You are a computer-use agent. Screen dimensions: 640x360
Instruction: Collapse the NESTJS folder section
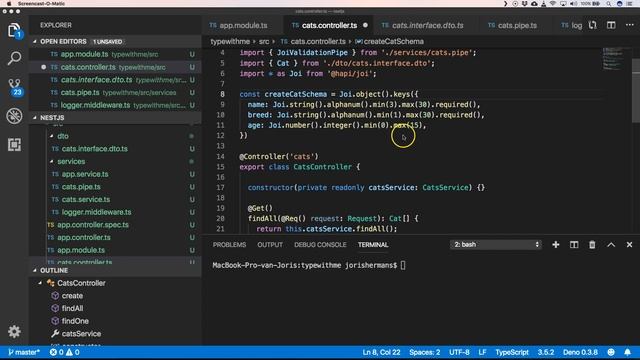pyautogui.click(x=35, y=118)
